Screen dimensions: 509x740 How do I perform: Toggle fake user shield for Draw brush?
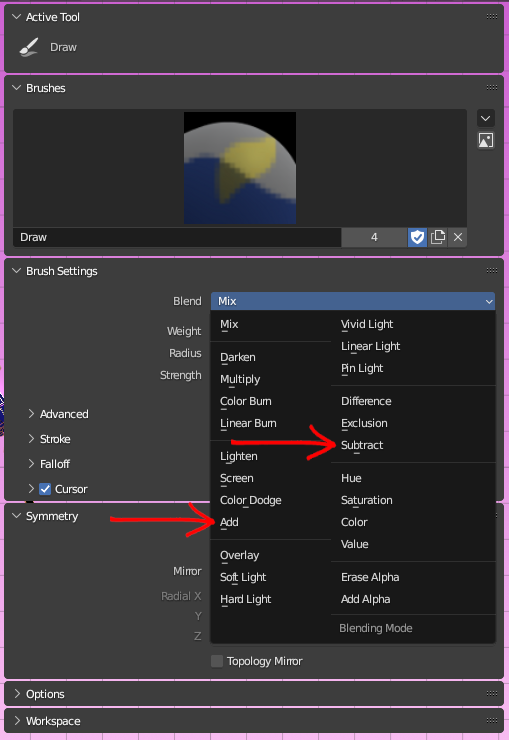point(417,237)
